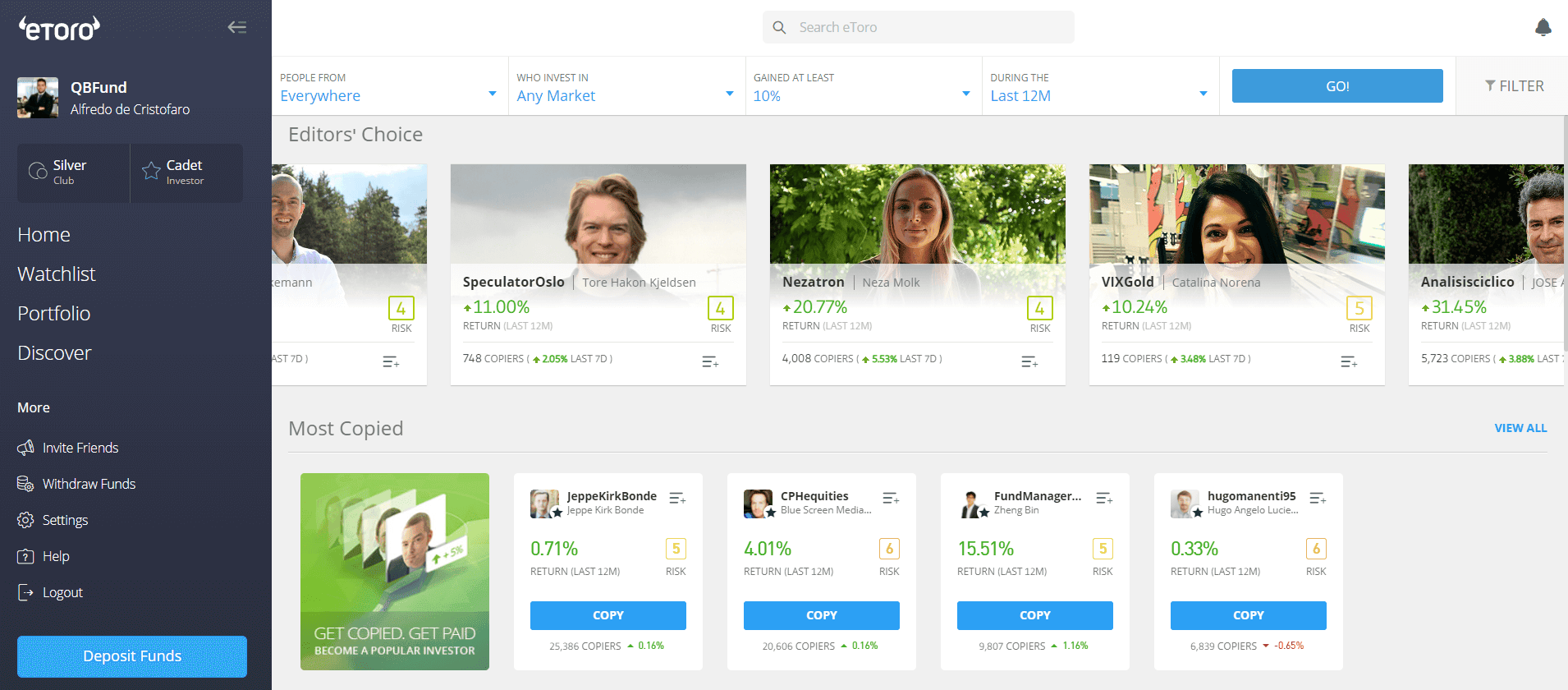Click the Invite Friends megaphone icon
This screenshot has width=1568, height=690.
(25, 448)
